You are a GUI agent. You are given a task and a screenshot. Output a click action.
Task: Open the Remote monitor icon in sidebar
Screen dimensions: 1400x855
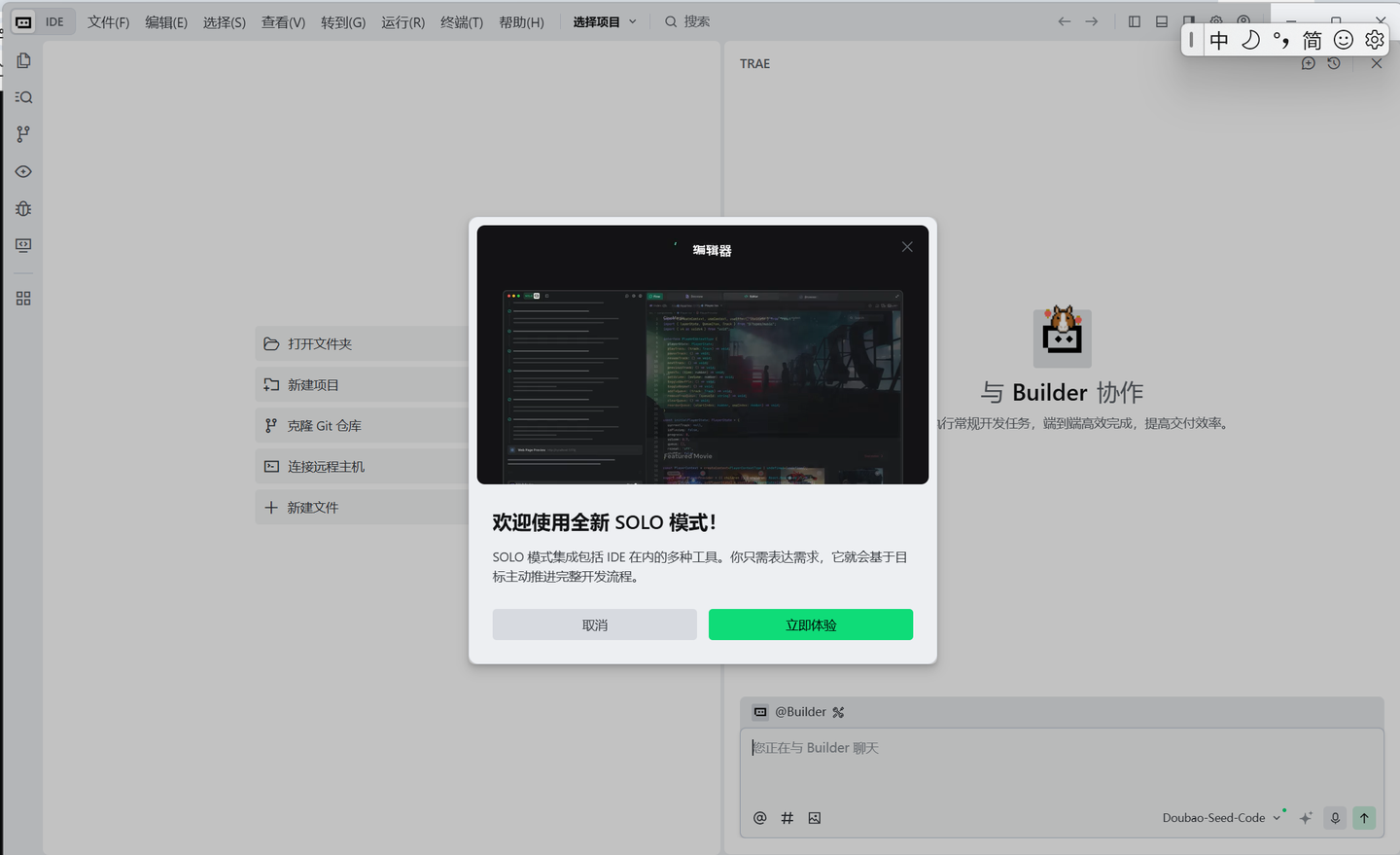tap(23, 245)
